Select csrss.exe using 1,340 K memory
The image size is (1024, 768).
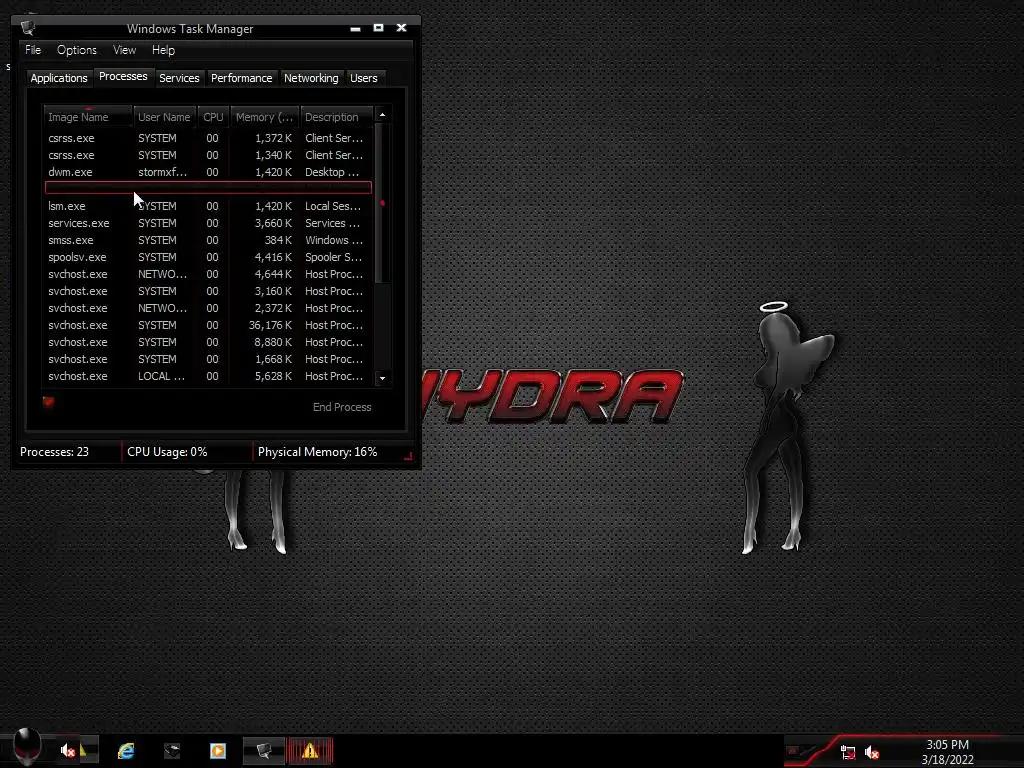(208, 155)
